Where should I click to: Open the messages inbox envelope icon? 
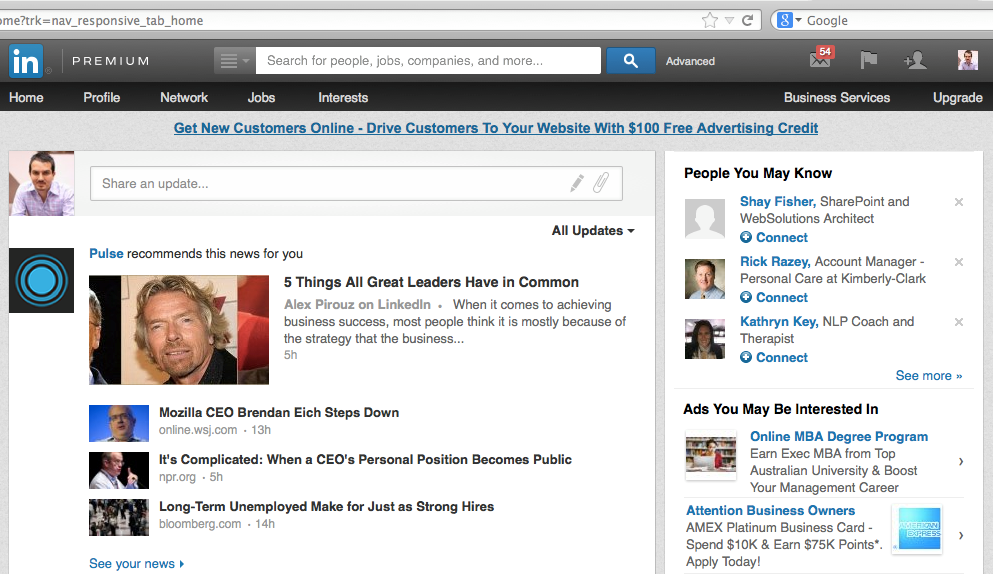(821, 59)
